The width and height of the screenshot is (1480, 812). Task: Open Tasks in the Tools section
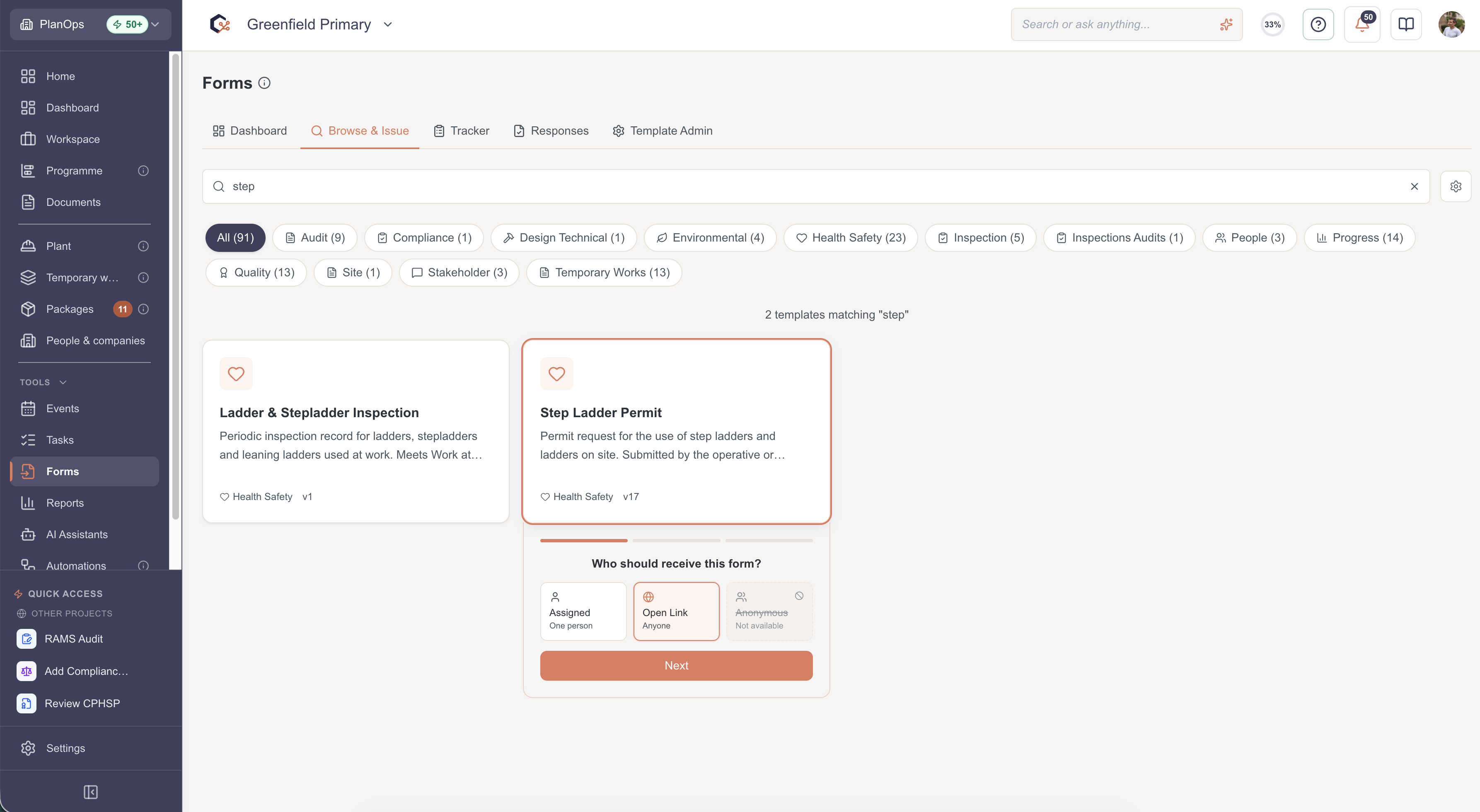[x=85, y=440]
